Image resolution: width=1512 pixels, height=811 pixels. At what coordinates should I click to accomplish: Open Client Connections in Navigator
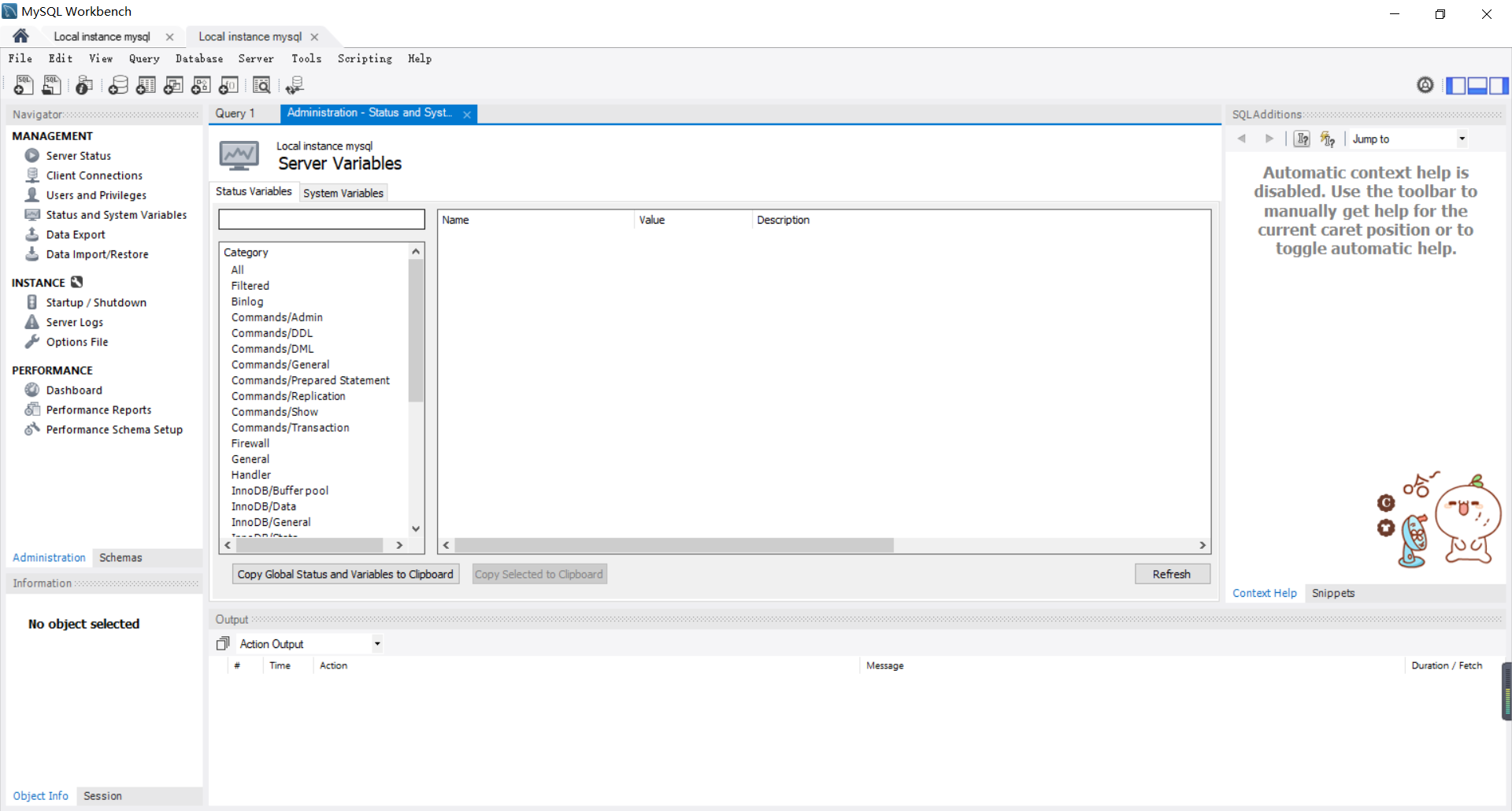[x=94, y=176]
